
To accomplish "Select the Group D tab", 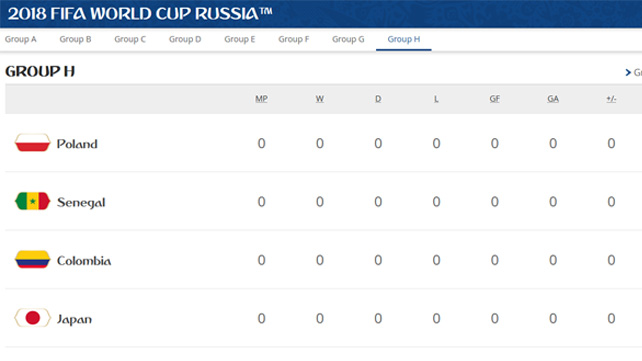I will (x=185, y=39).
